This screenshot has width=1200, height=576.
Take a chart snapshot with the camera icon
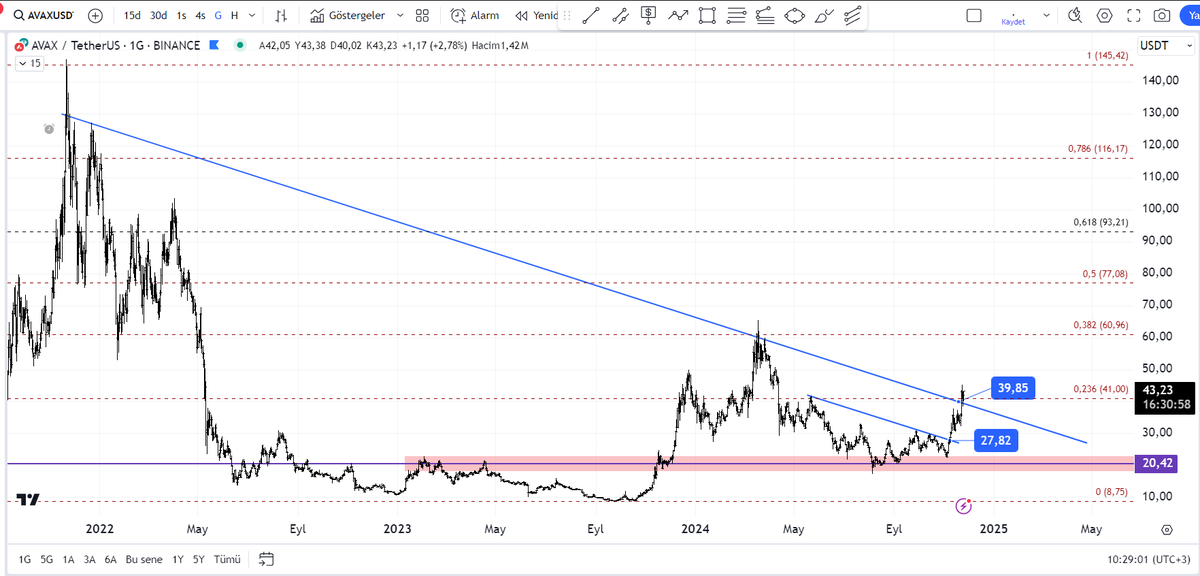(x=1161, y=15)
